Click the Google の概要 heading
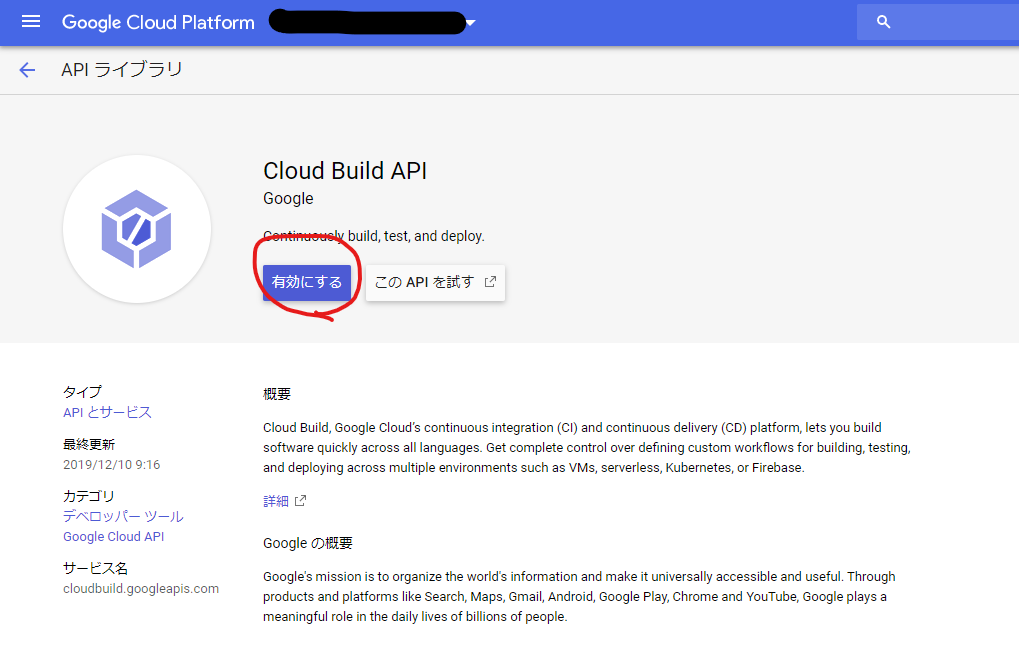This screenshot has width=1019, height=657. point(308,543)
